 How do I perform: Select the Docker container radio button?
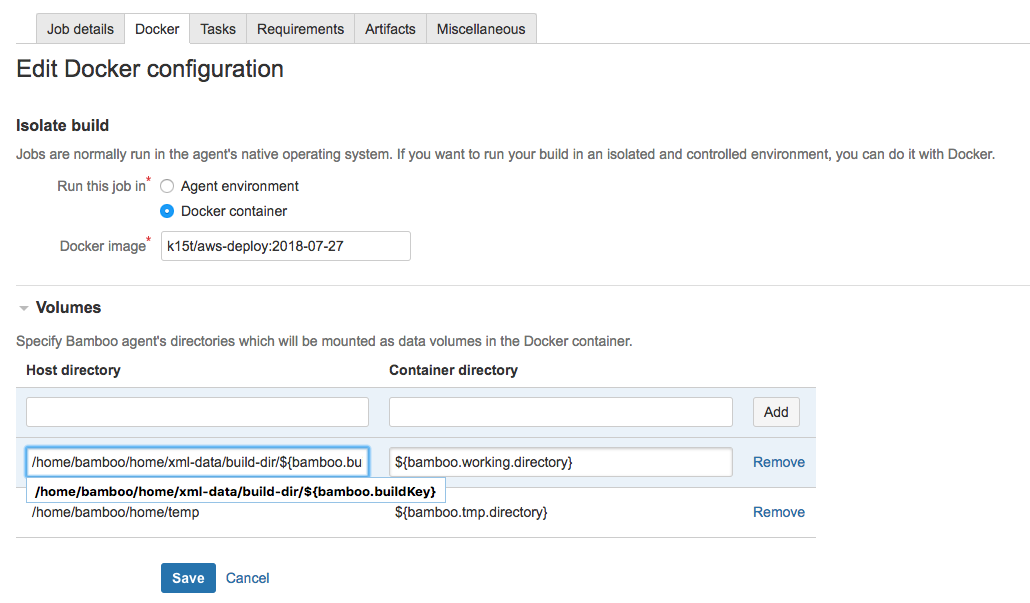(x=168, y=211)
